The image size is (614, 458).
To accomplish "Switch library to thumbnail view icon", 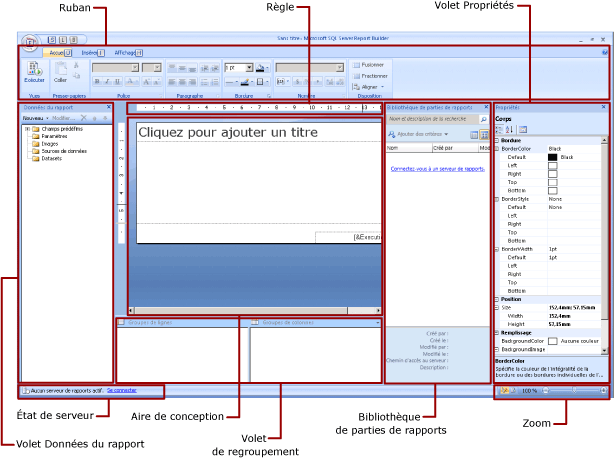I will point(485,135).
